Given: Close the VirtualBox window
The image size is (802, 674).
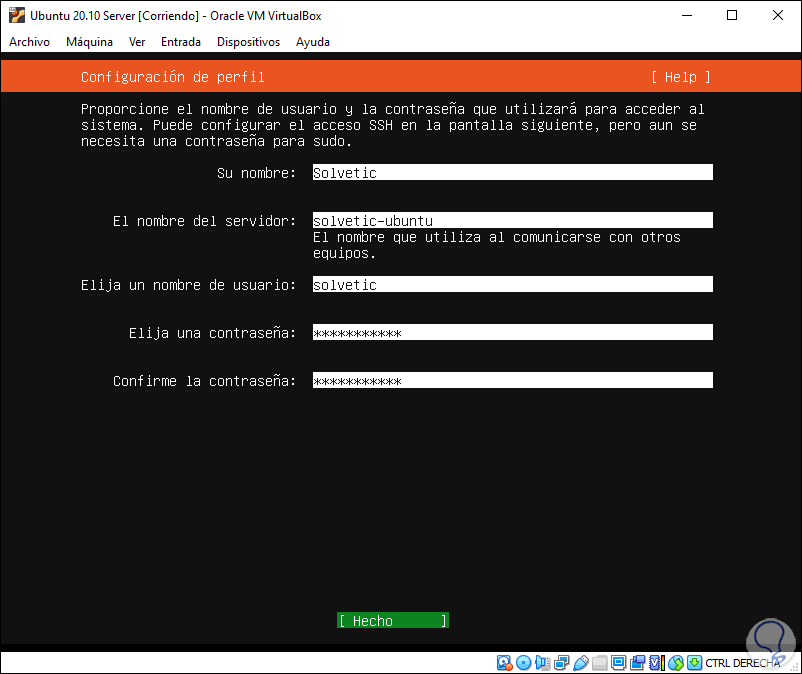Looking at the screenshot, I should point(777,15).
